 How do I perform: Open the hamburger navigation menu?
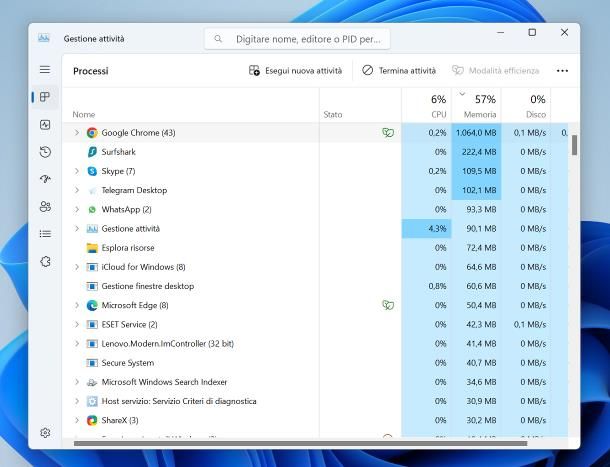click(x=45, y=70)
